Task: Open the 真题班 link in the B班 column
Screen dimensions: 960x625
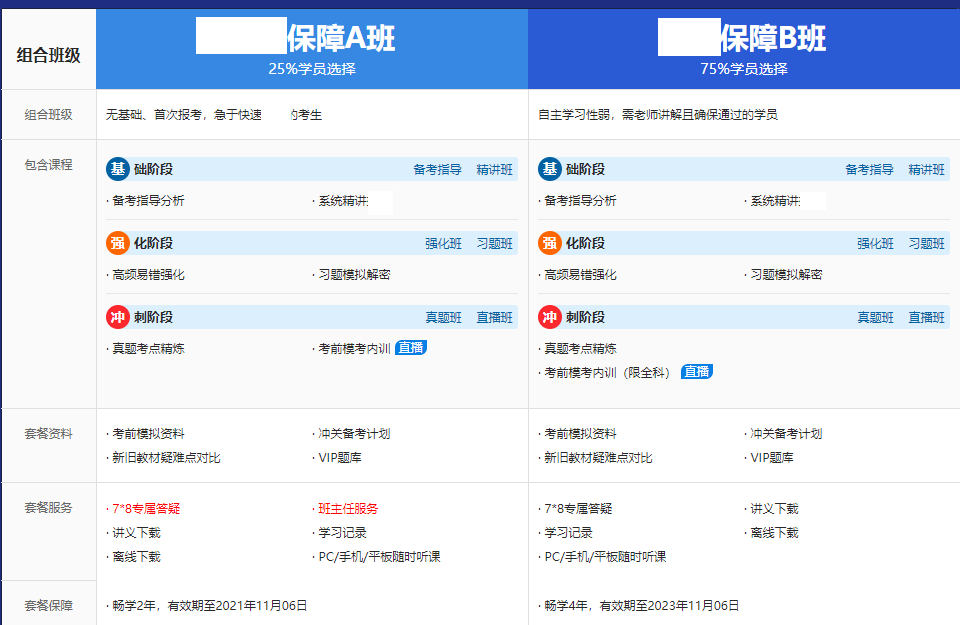Action: tap(876, 318)
